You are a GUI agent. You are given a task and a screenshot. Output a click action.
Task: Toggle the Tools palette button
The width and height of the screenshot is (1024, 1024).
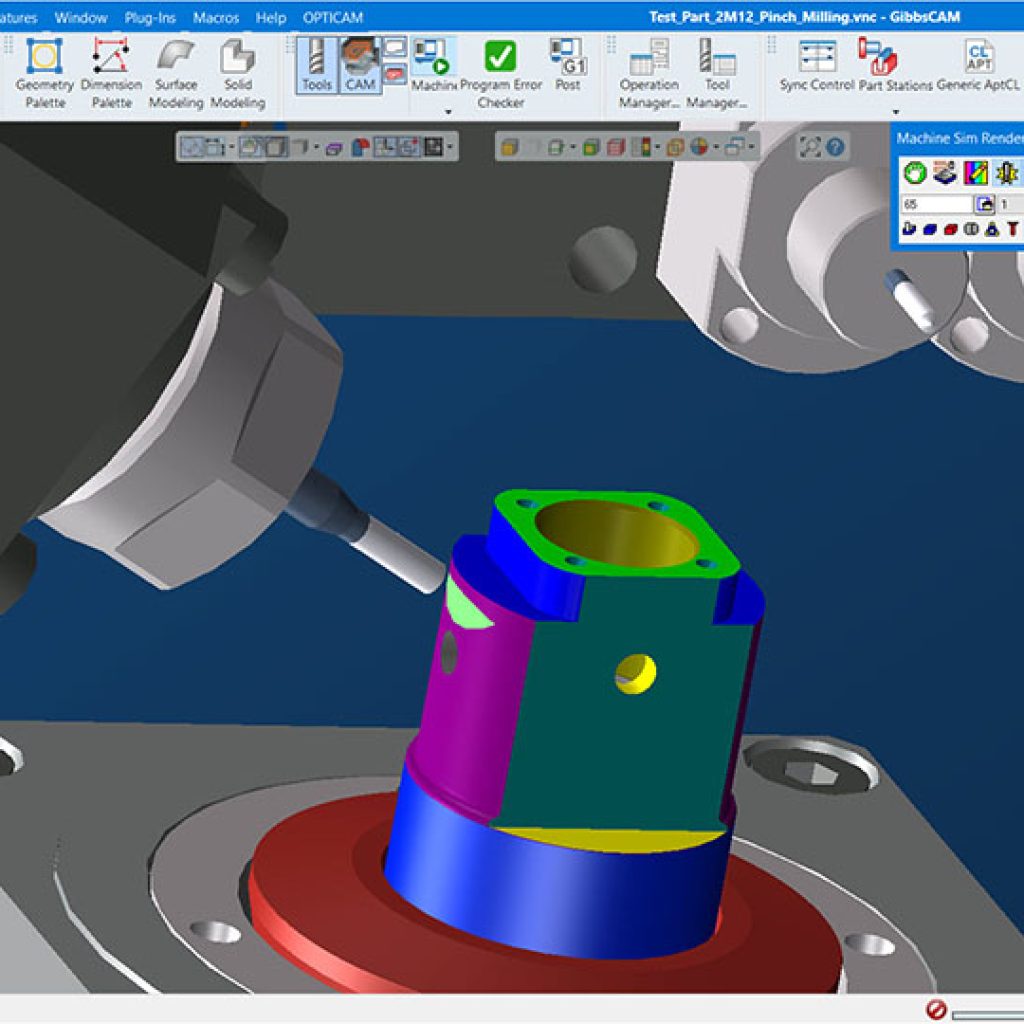click(316, 66)
